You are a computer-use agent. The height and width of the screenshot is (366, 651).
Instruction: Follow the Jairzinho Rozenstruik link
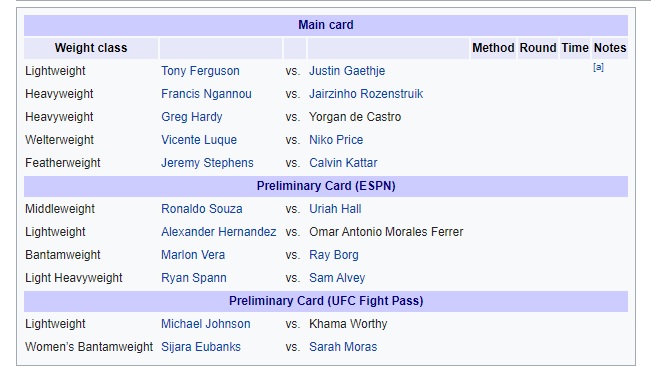tap(366, 94)
